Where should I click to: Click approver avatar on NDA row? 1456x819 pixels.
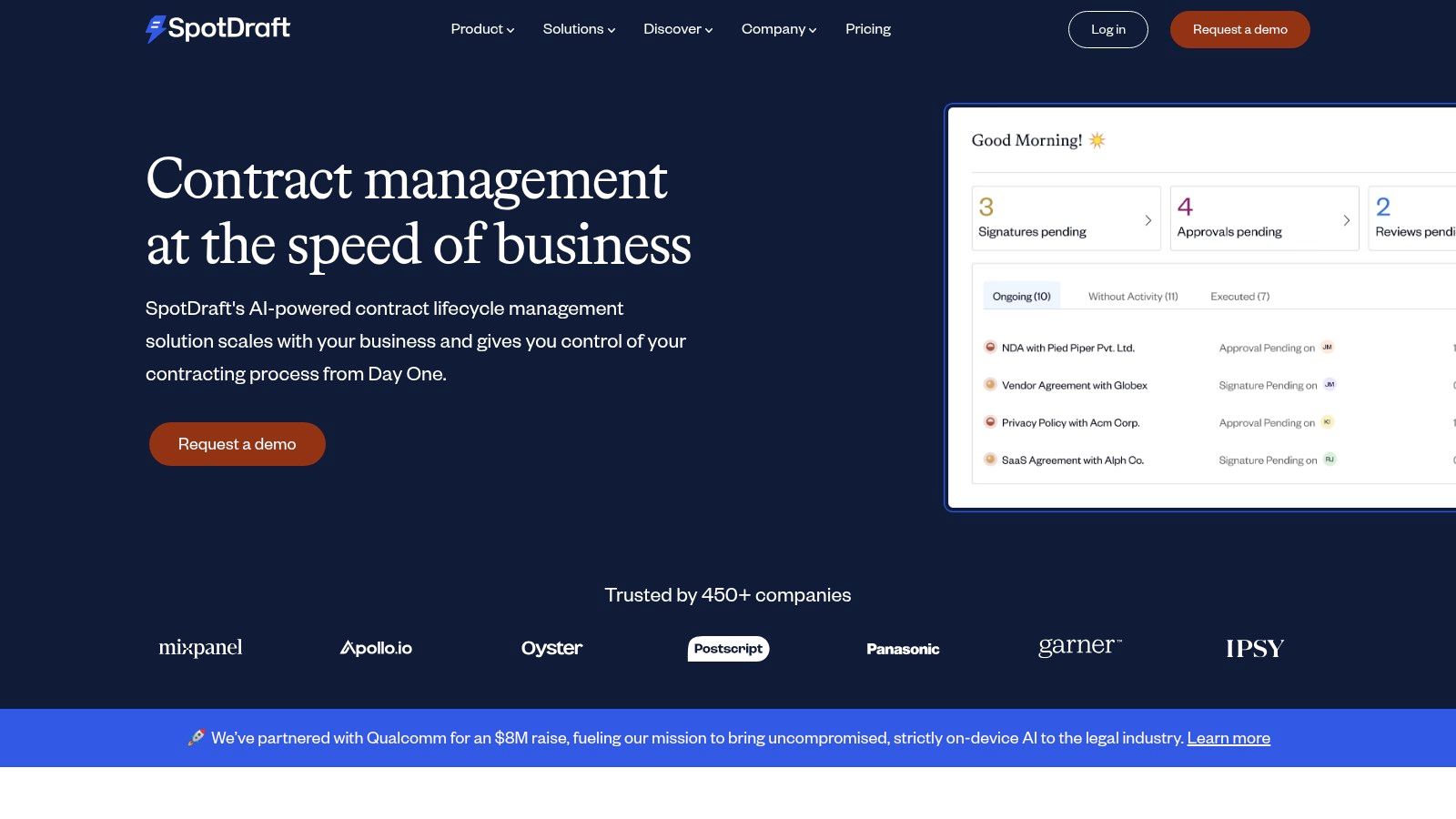[1327, 347]
